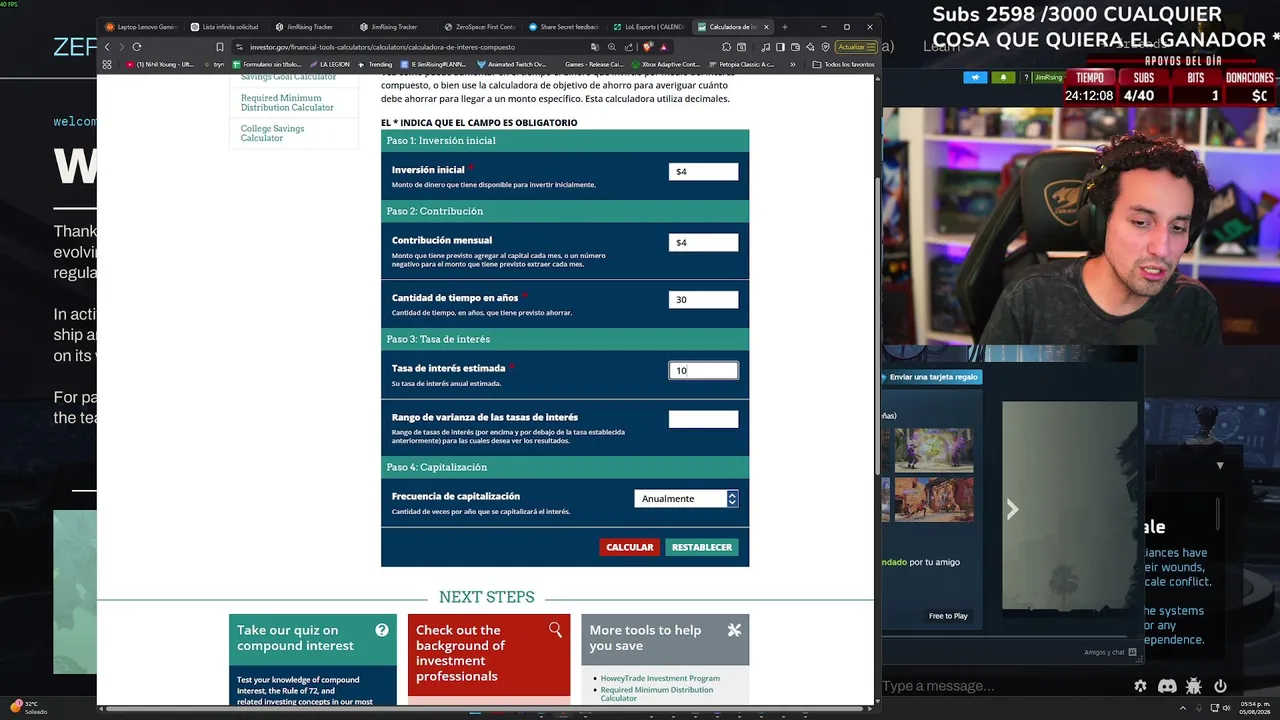The height and width of the screenshot is (720, 1280).
Task: Reload the compound interest calculator page
Action: pyautogui.click(x=137, y=47)
